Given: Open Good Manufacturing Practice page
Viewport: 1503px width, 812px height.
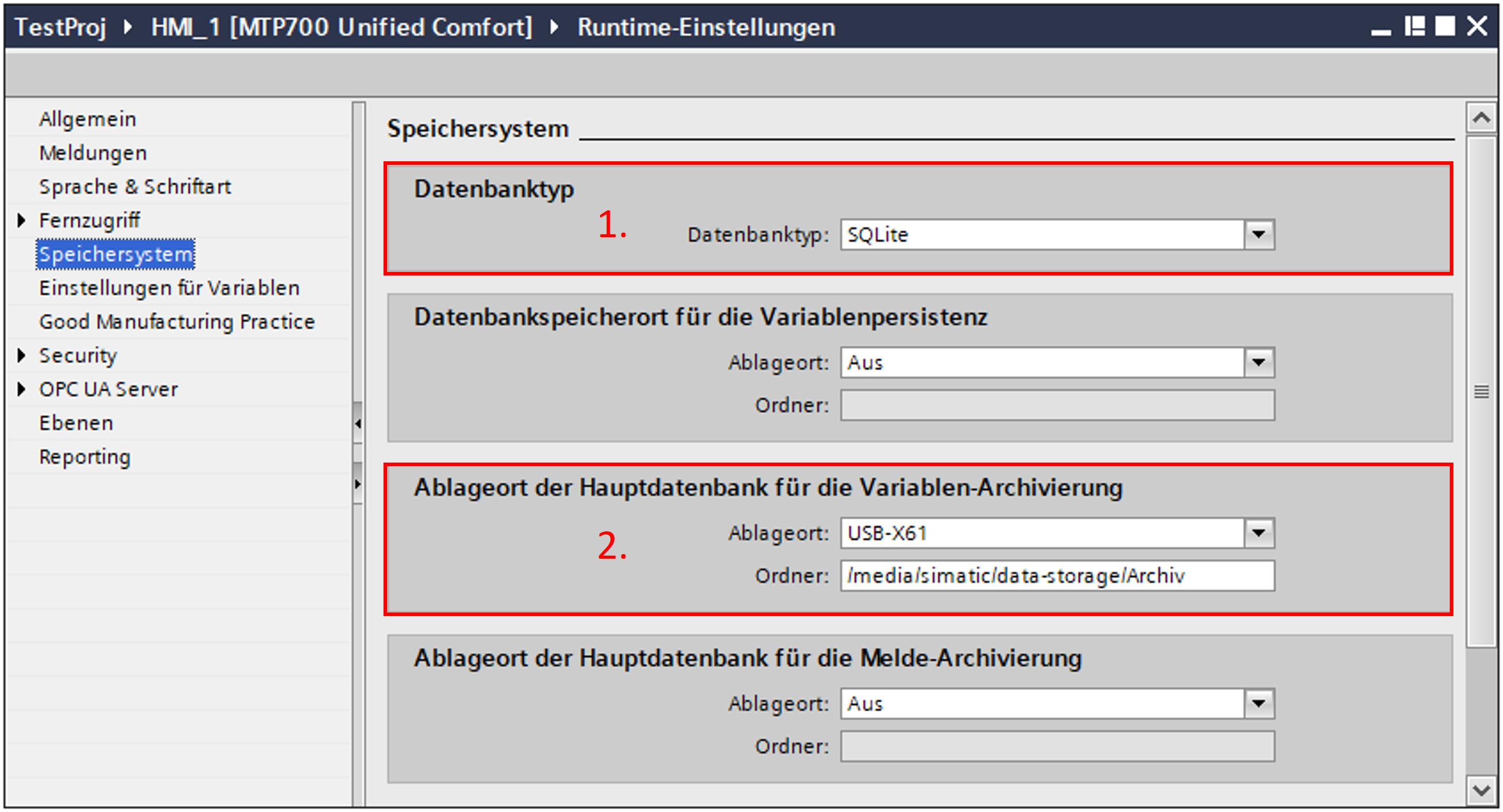Looking at the screenshot, I should click(177, 322).
